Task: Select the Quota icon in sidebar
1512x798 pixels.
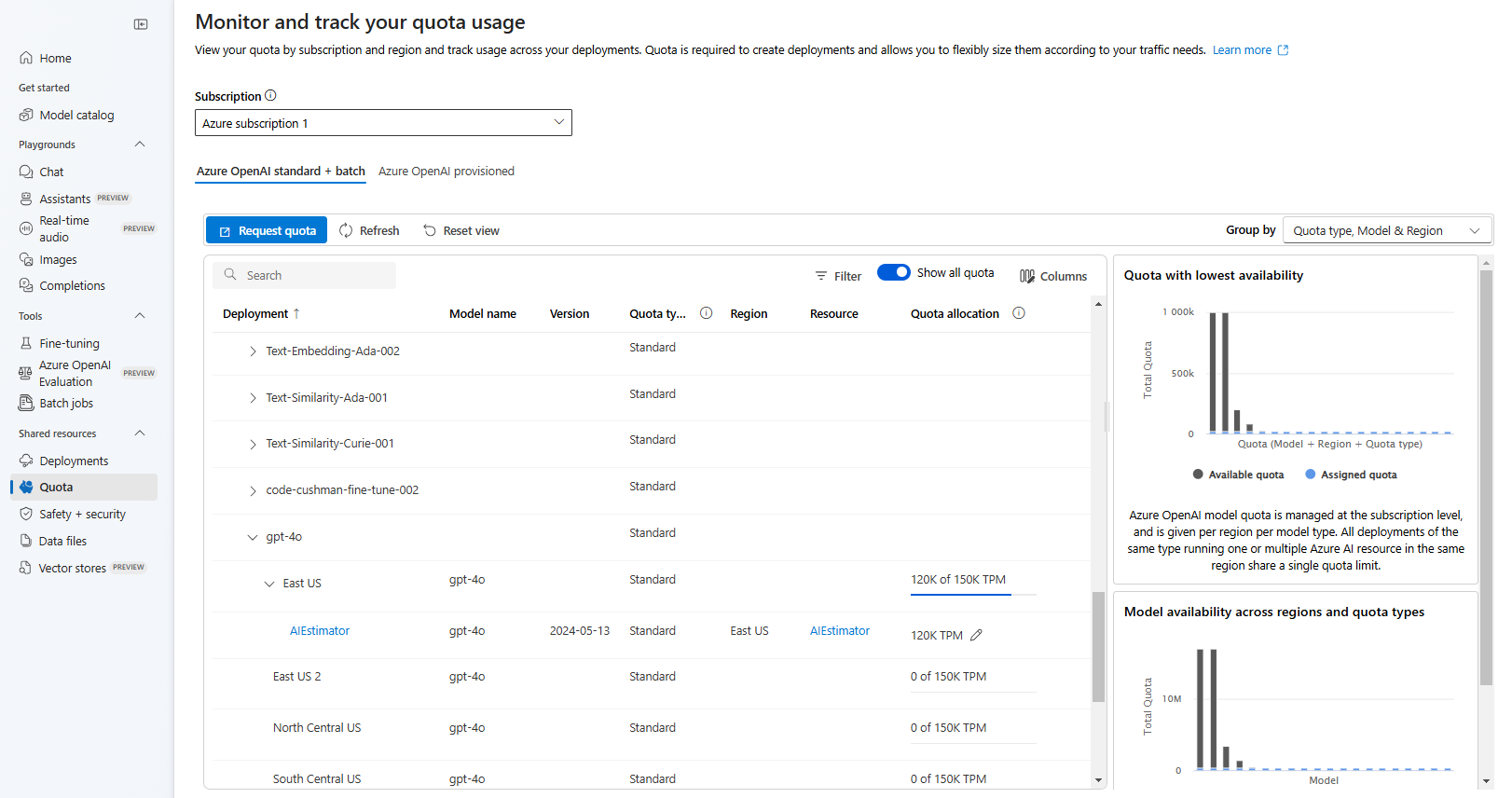Action: (x=26, y=487)
